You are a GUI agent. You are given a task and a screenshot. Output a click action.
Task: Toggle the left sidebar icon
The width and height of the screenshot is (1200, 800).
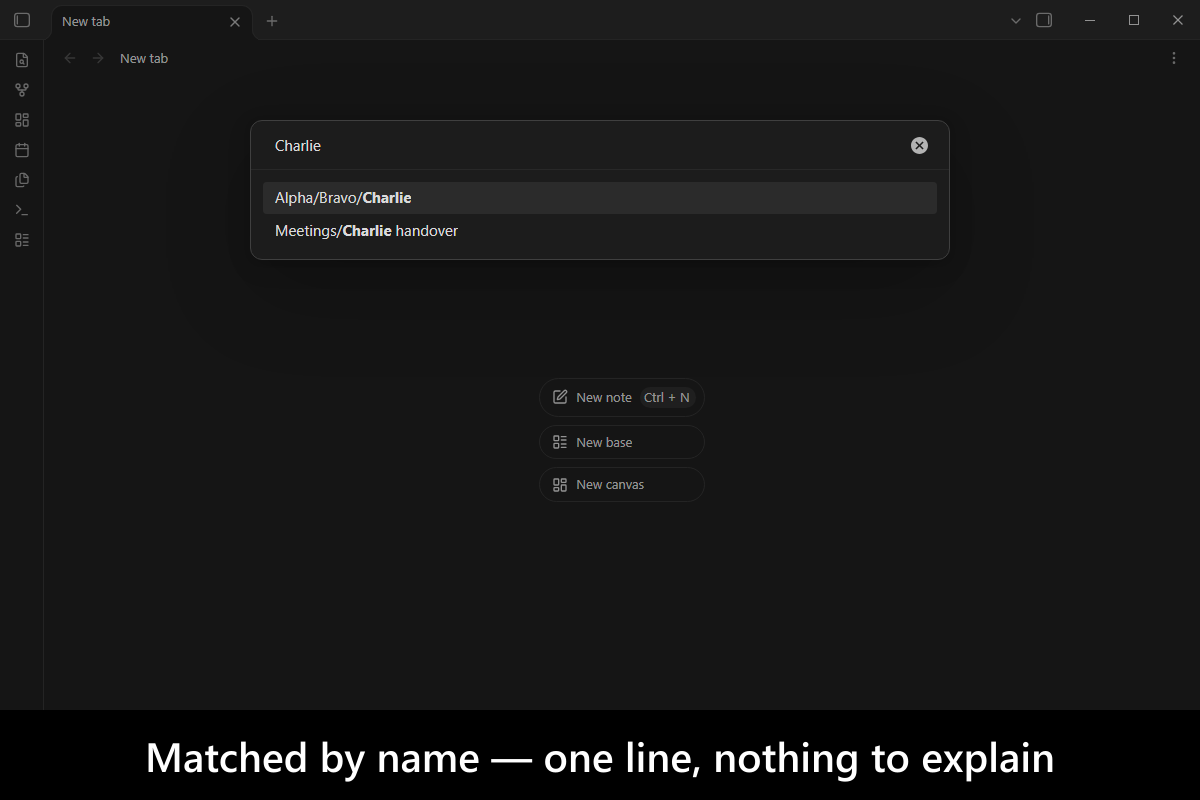click(x=22, y=20)
